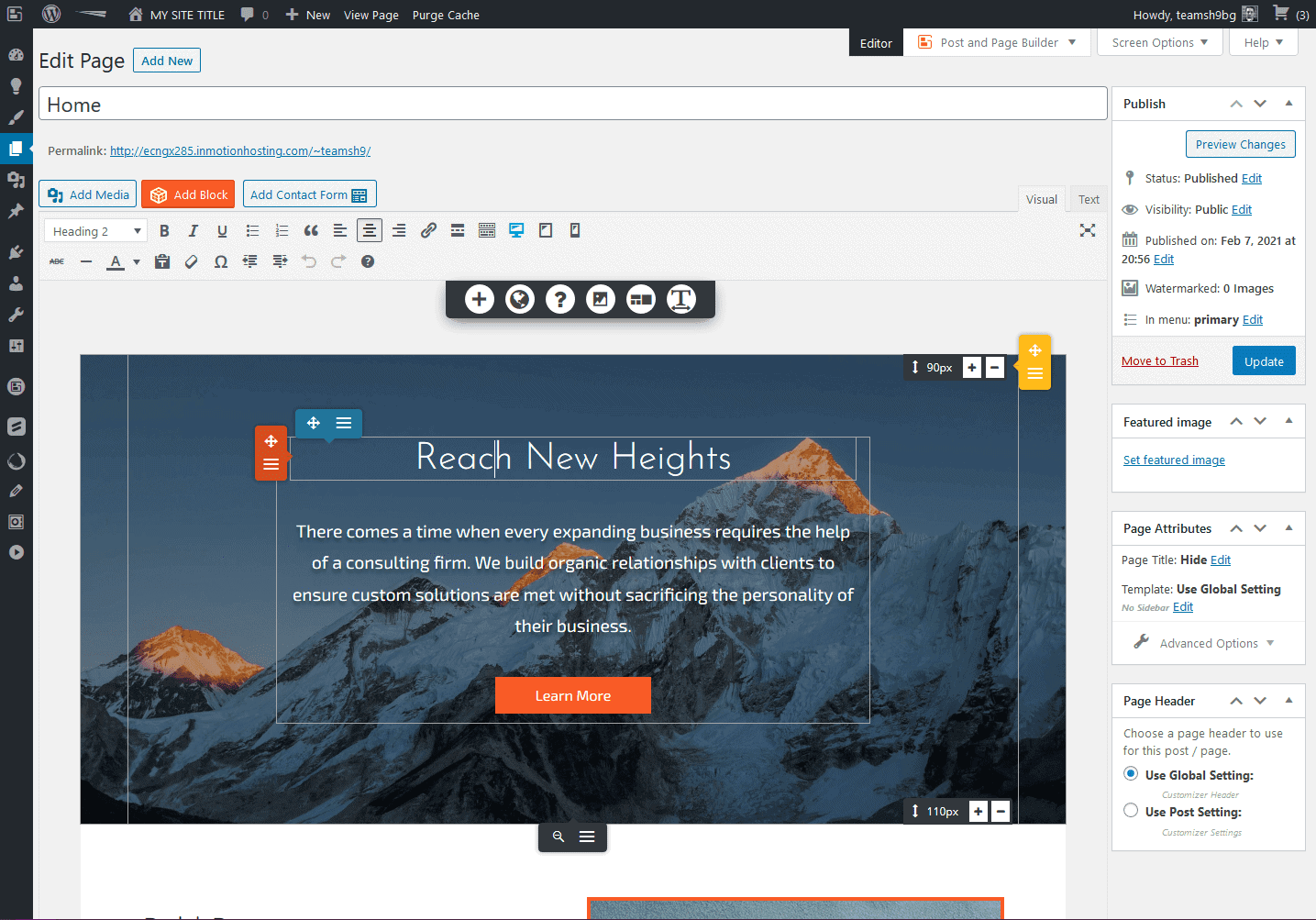Toggle underline formatting
Viewport: 1316px width, 920px height.
pyautogui.click(x=222, y=231)
